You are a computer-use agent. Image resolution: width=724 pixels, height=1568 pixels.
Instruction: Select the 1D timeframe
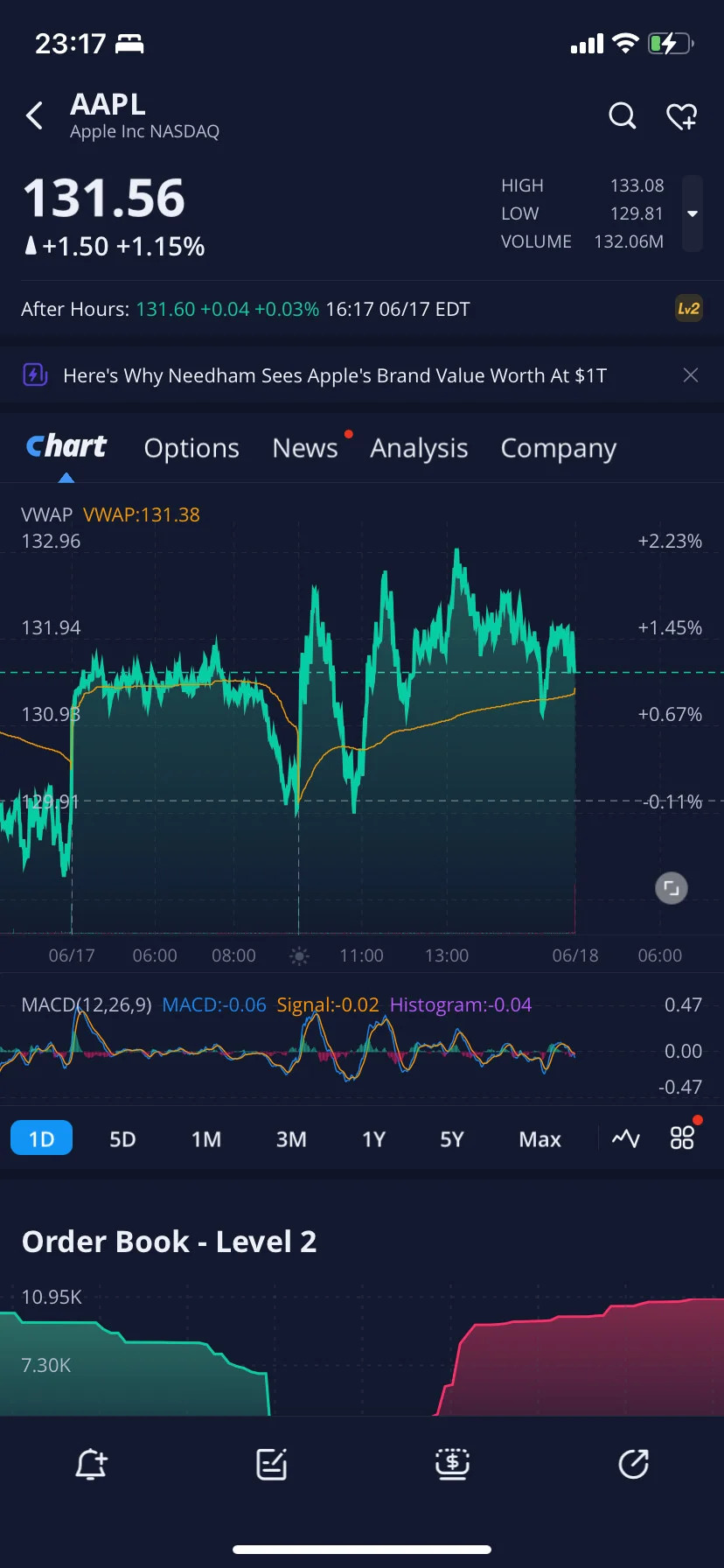[x=41, y=1139]
